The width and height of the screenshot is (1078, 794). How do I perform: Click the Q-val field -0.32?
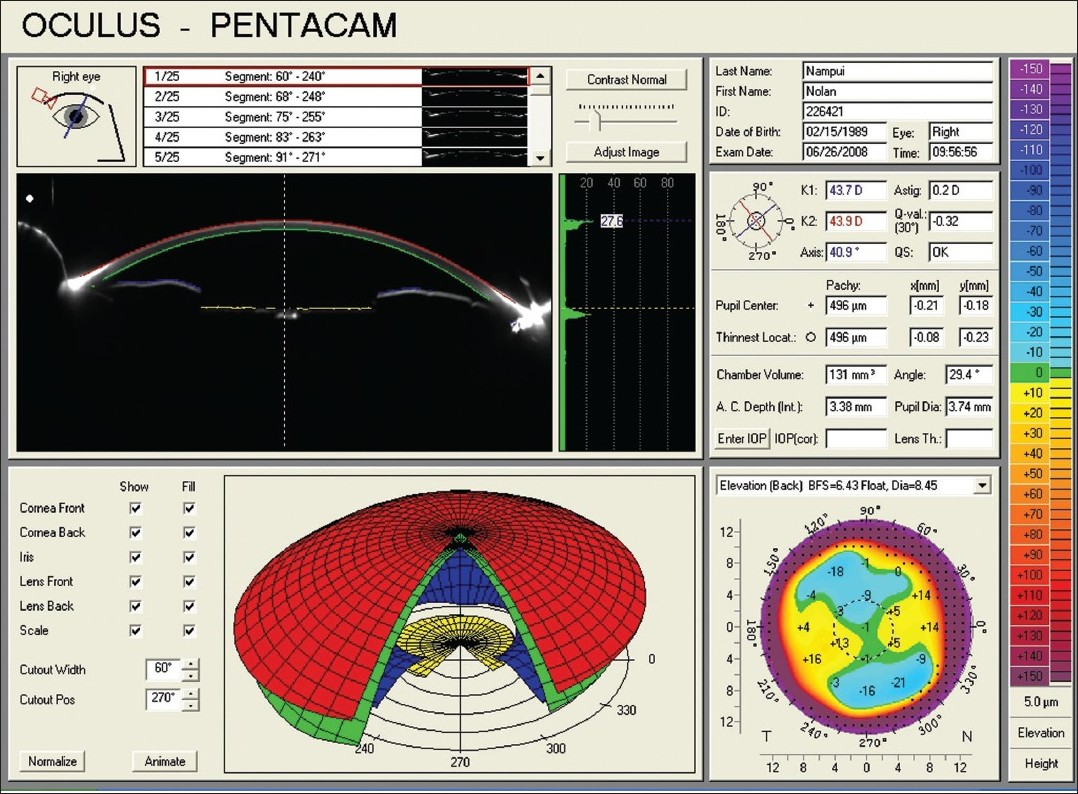coord(961,221)
